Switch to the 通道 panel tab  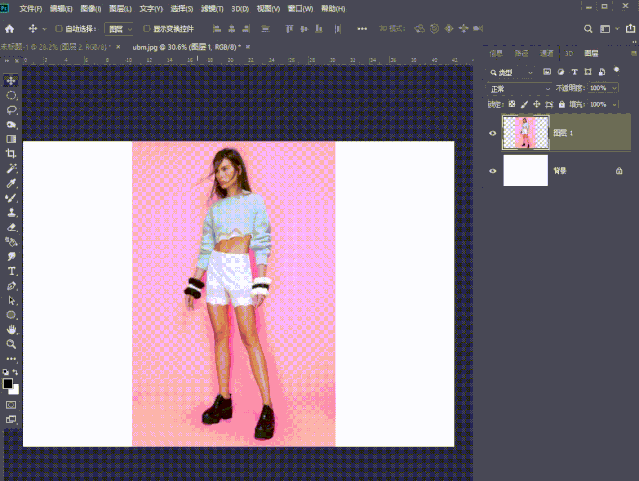click(546, 53)
